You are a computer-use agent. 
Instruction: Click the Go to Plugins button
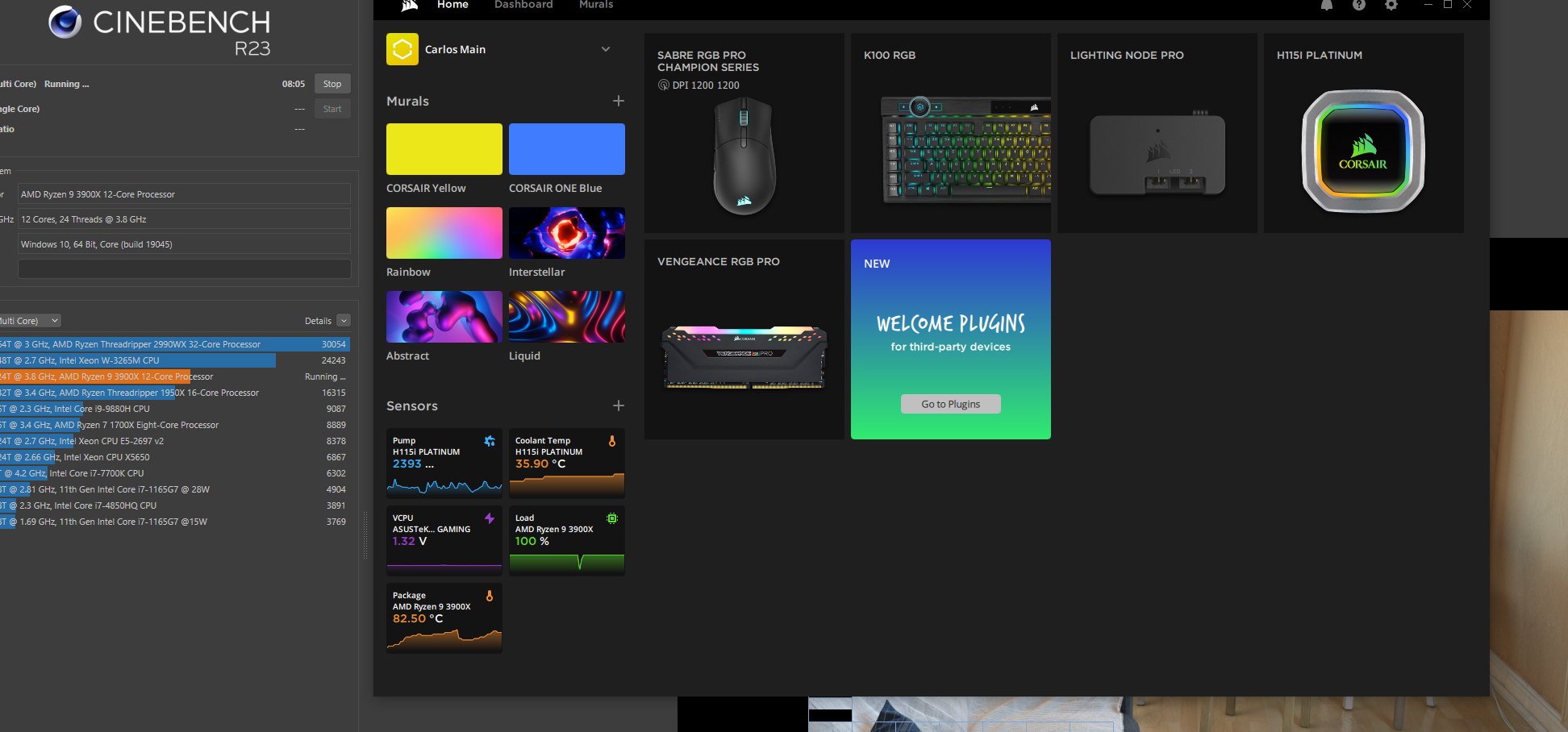pos(951,404)
